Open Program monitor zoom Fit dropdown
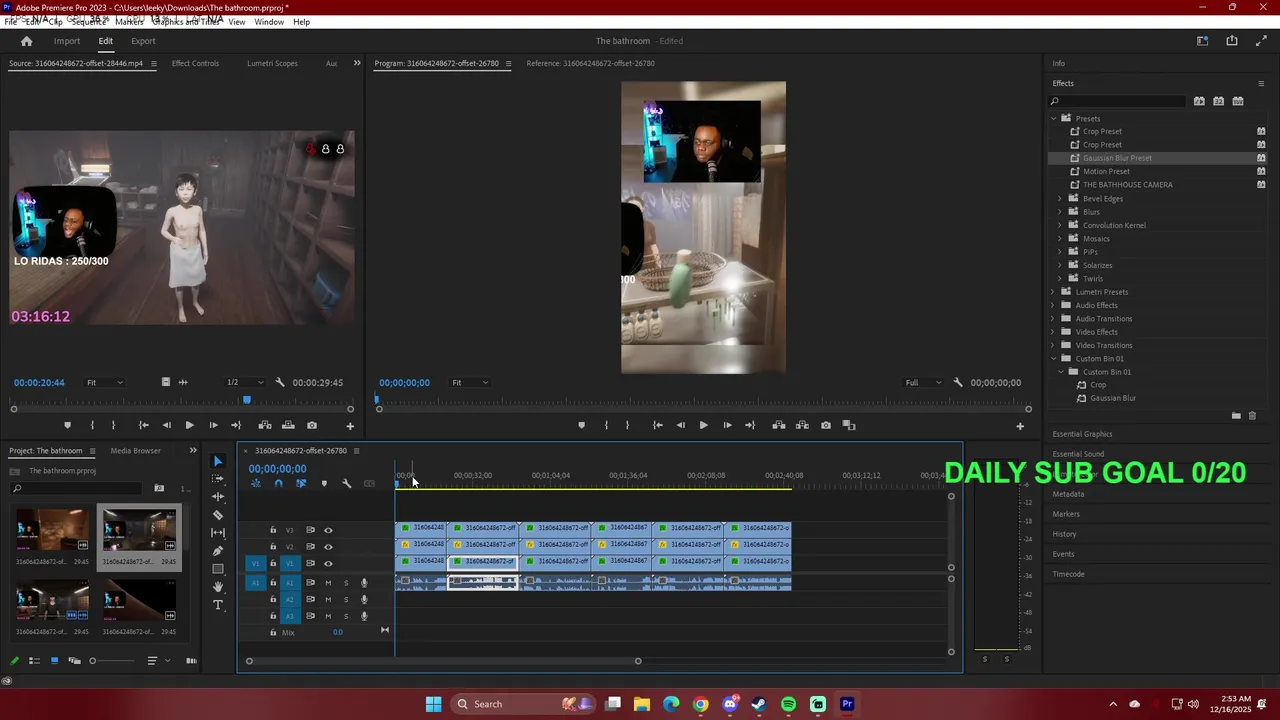 470,382
